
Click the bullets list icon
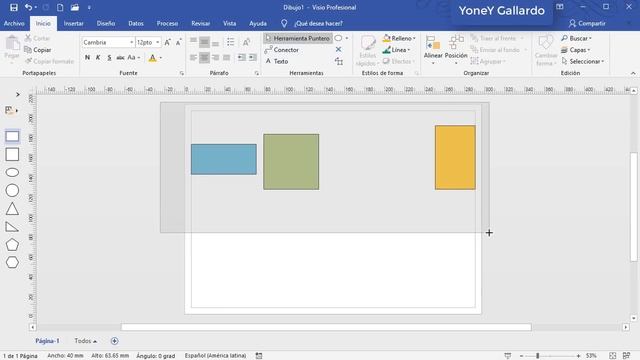point(231,42)
